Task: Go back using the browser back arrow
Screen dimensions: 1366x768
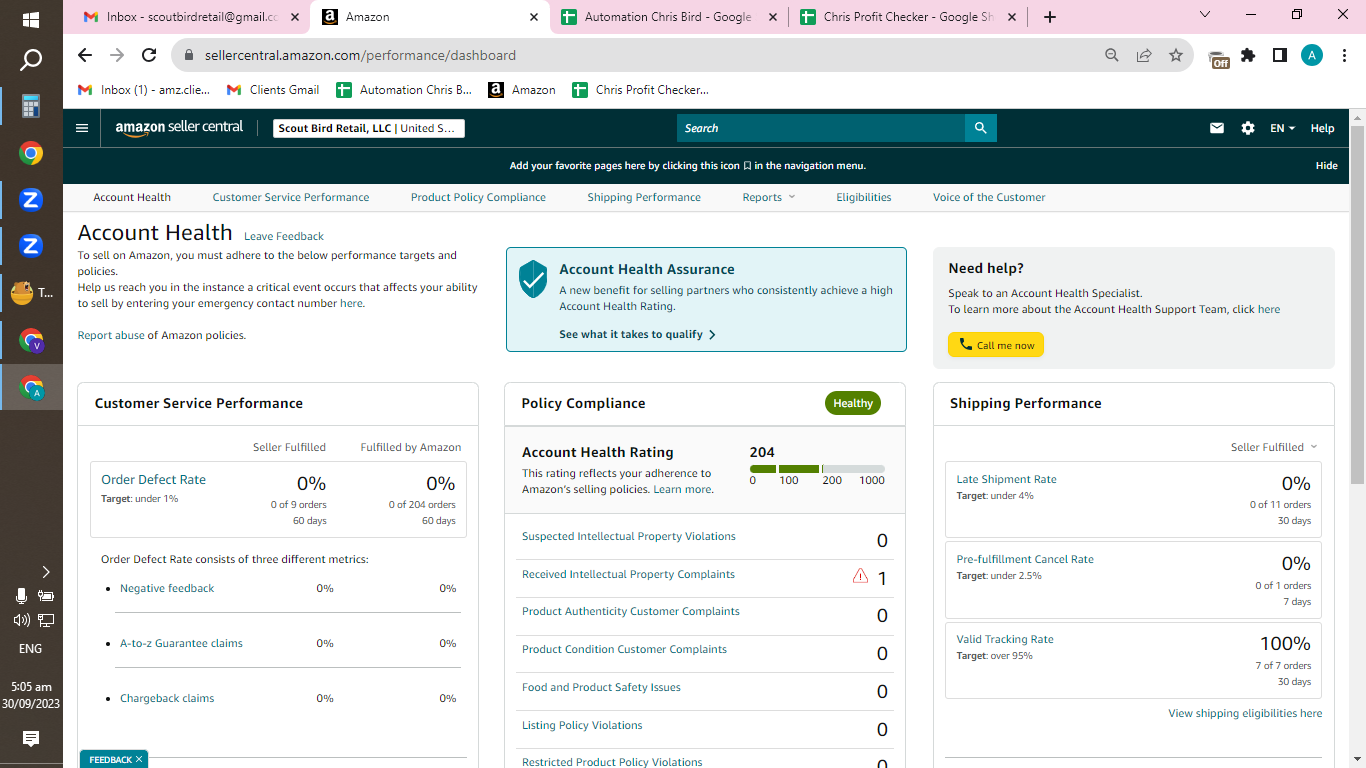Action: [x=85, y=56]
